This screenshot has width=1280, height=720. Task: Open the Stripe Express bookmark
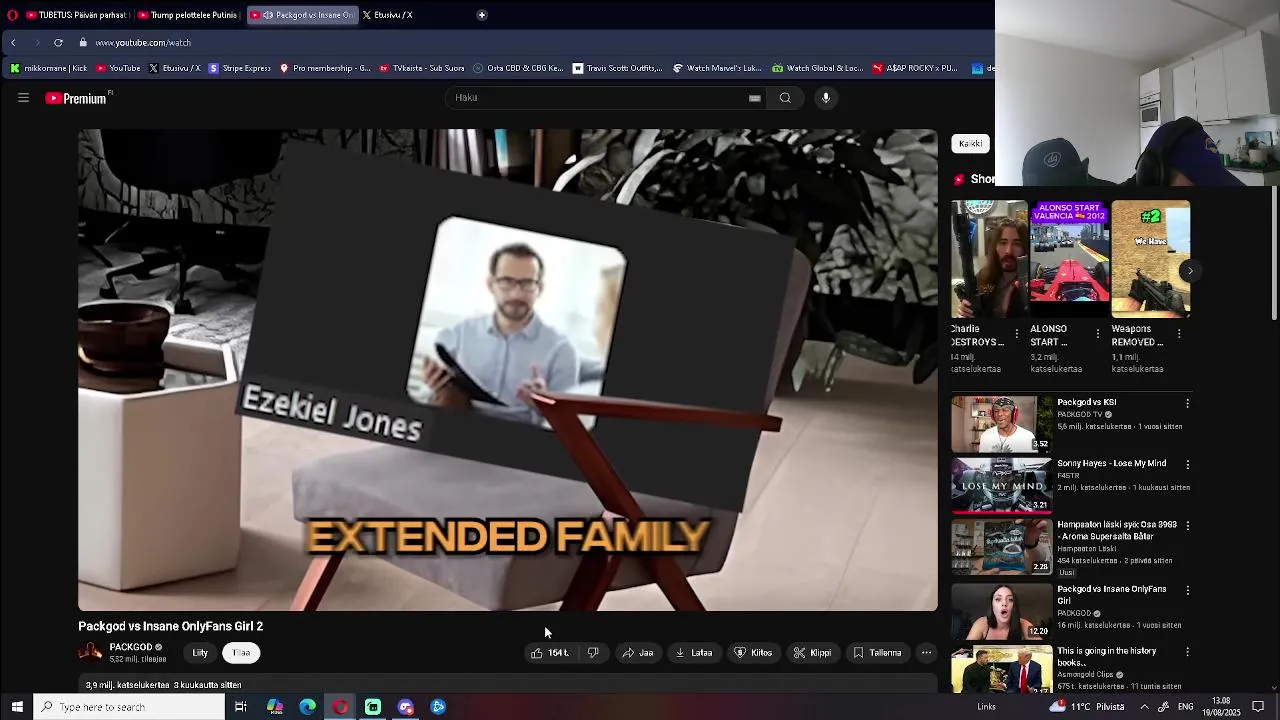[x=239, y=69]
